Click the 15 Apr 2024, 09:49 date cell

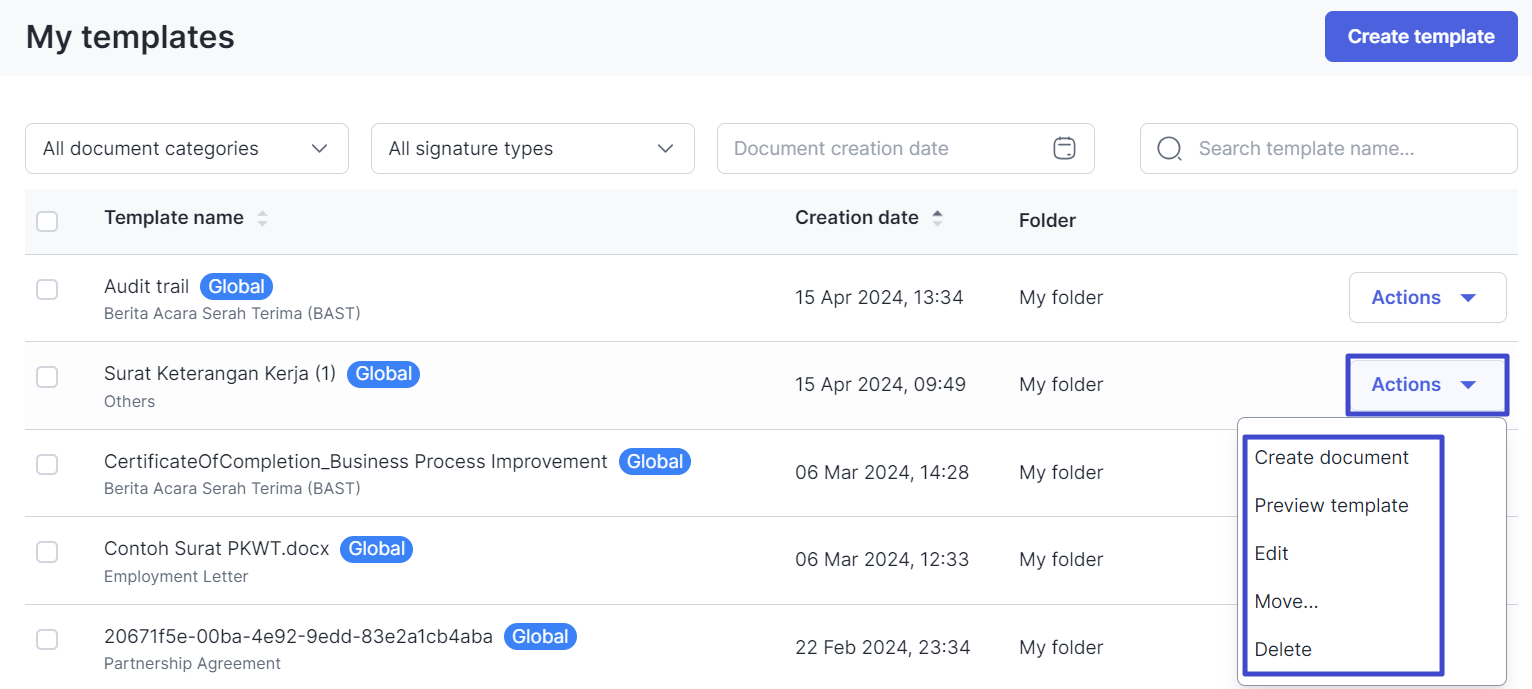click(880, 385)
